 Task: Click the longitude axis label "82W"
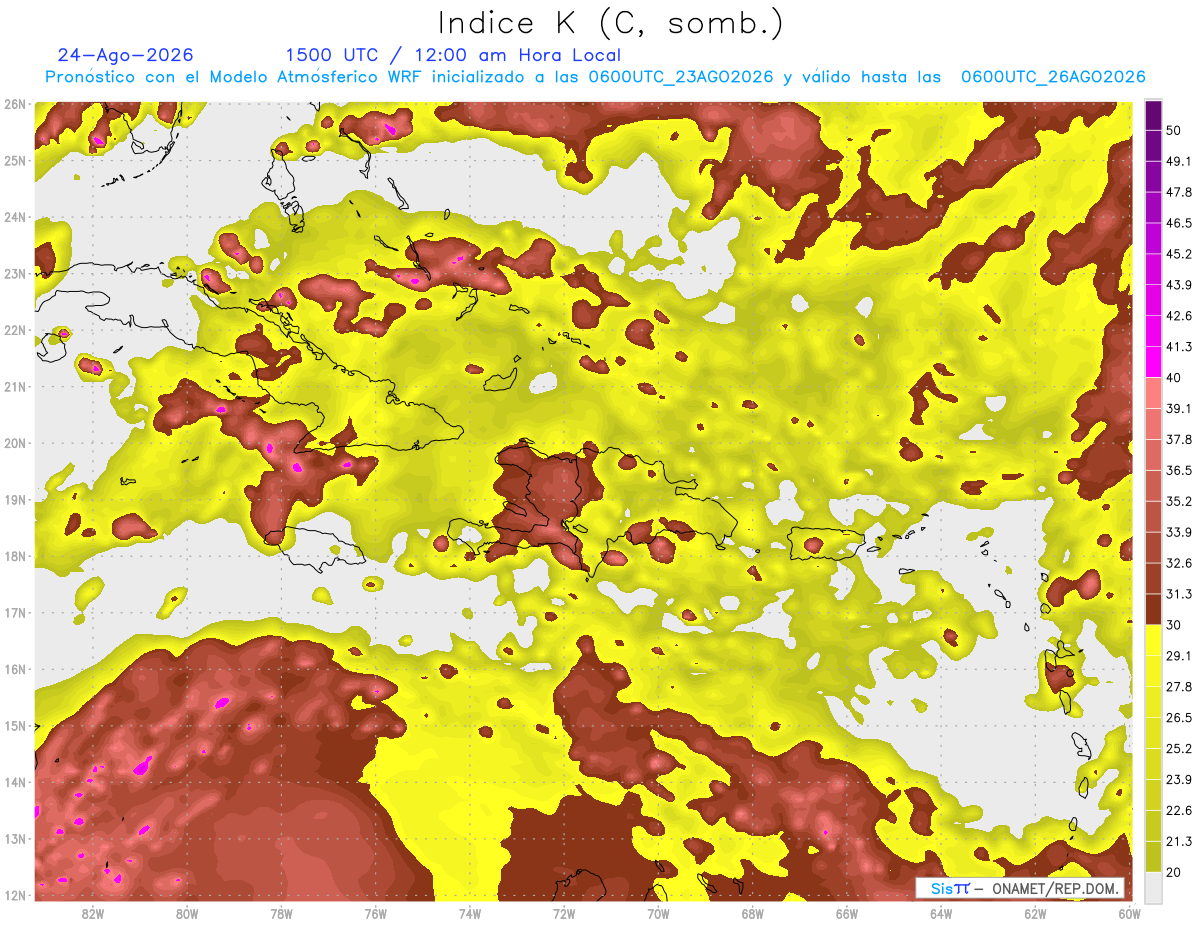[93, 914]
